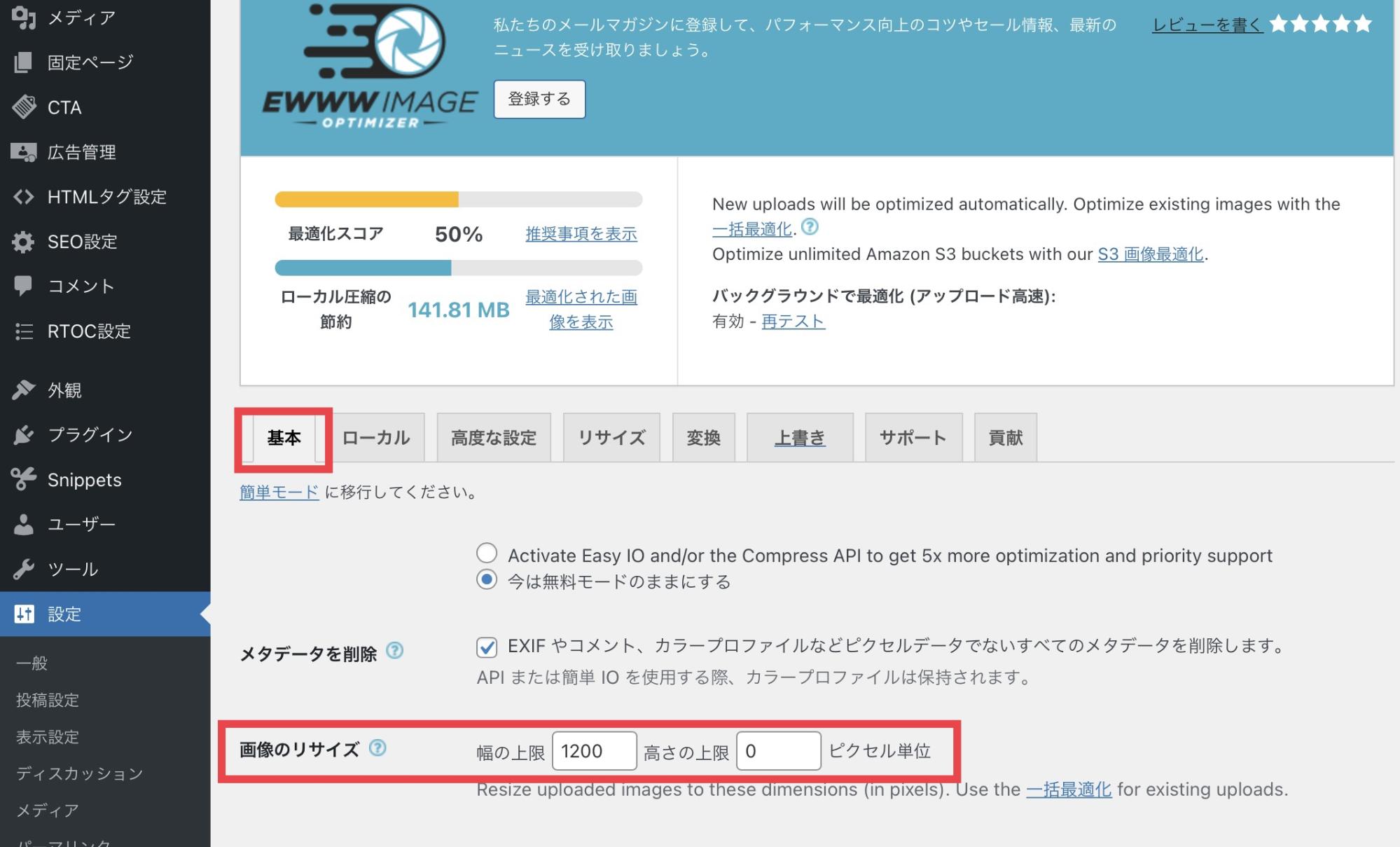Switch to the ローカル tab
The image size is (1400, 847).
[x=376, y=439]
